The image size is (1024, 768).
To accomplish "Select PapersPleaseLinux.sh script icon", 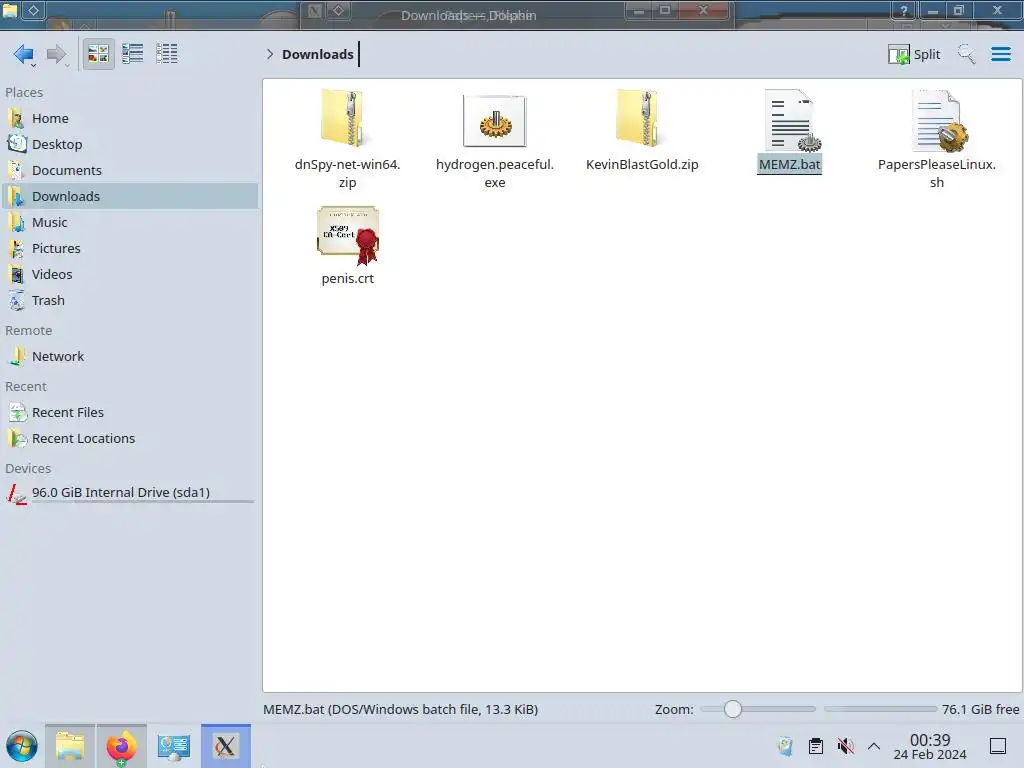I will coord(938,121).
